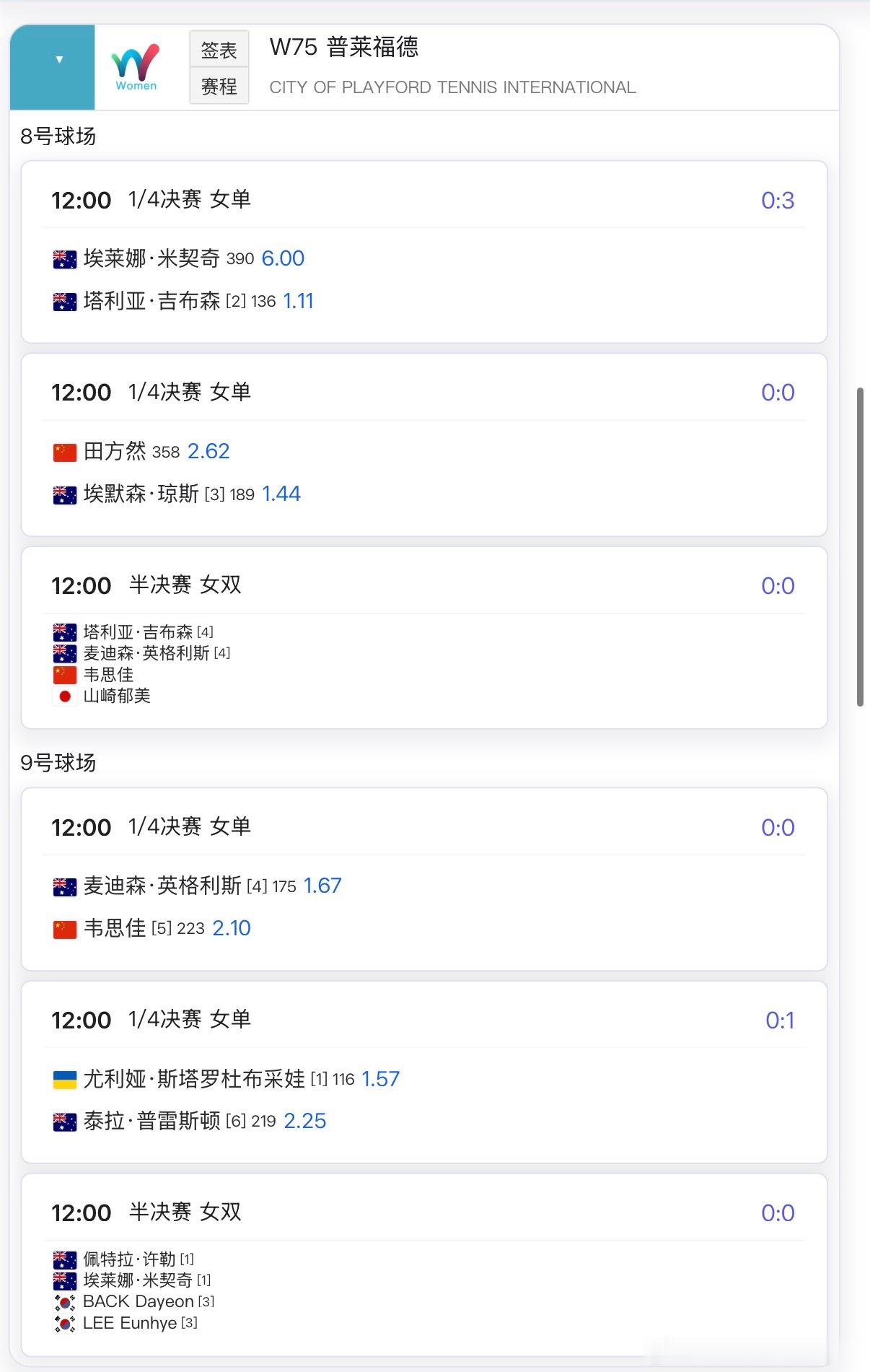870x1372 pixels.
Task: Click the Women tour logo
Action: (136, 66)
